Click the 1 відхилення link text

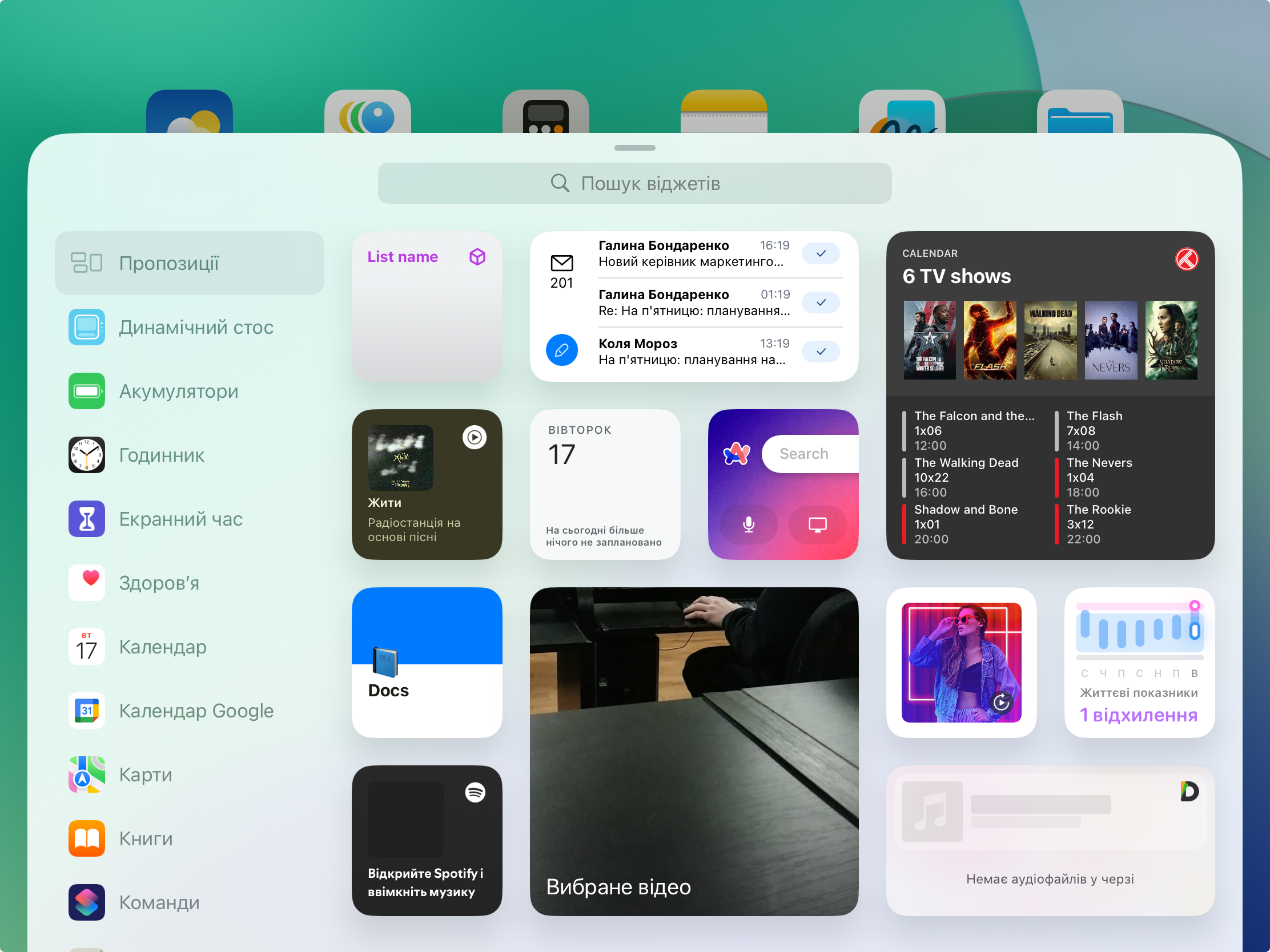1138,715
